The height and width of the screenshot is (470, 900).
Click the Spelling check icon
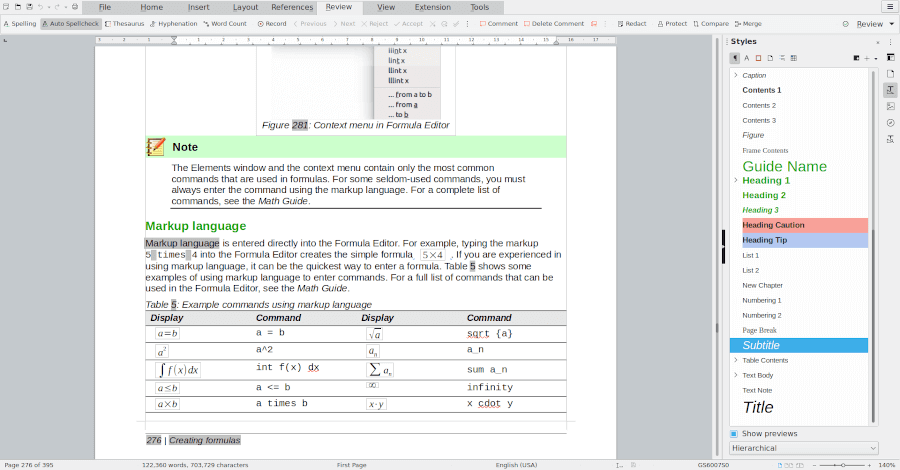click(20, 23)
